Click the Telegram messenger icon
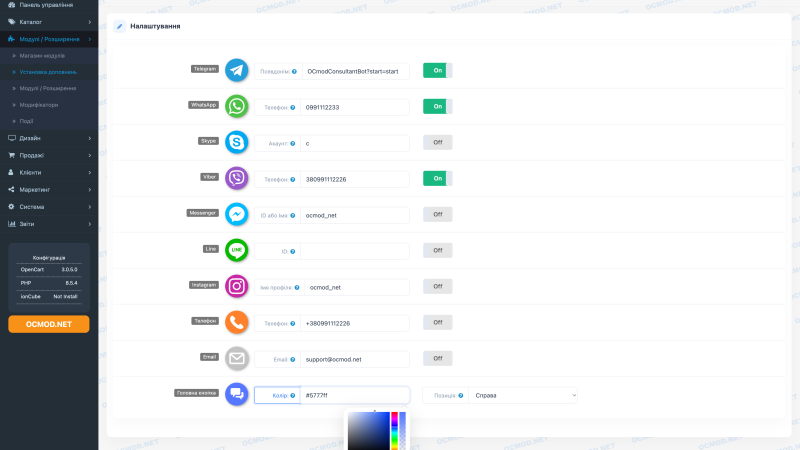Image resolution: width=800 pixels, height=450 pixels. coord(237,70)
